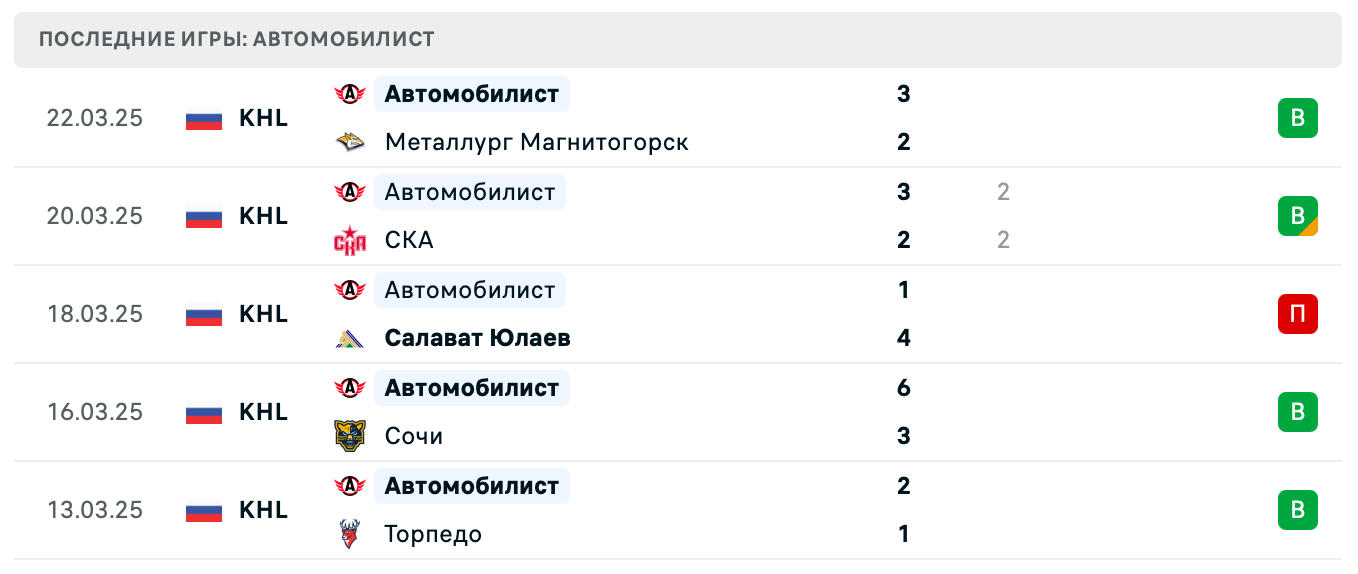Click the red loss badge for 18.03.25
Image resolution: width=1358 pixels, height=574 pixels.
click(1297, 314)
